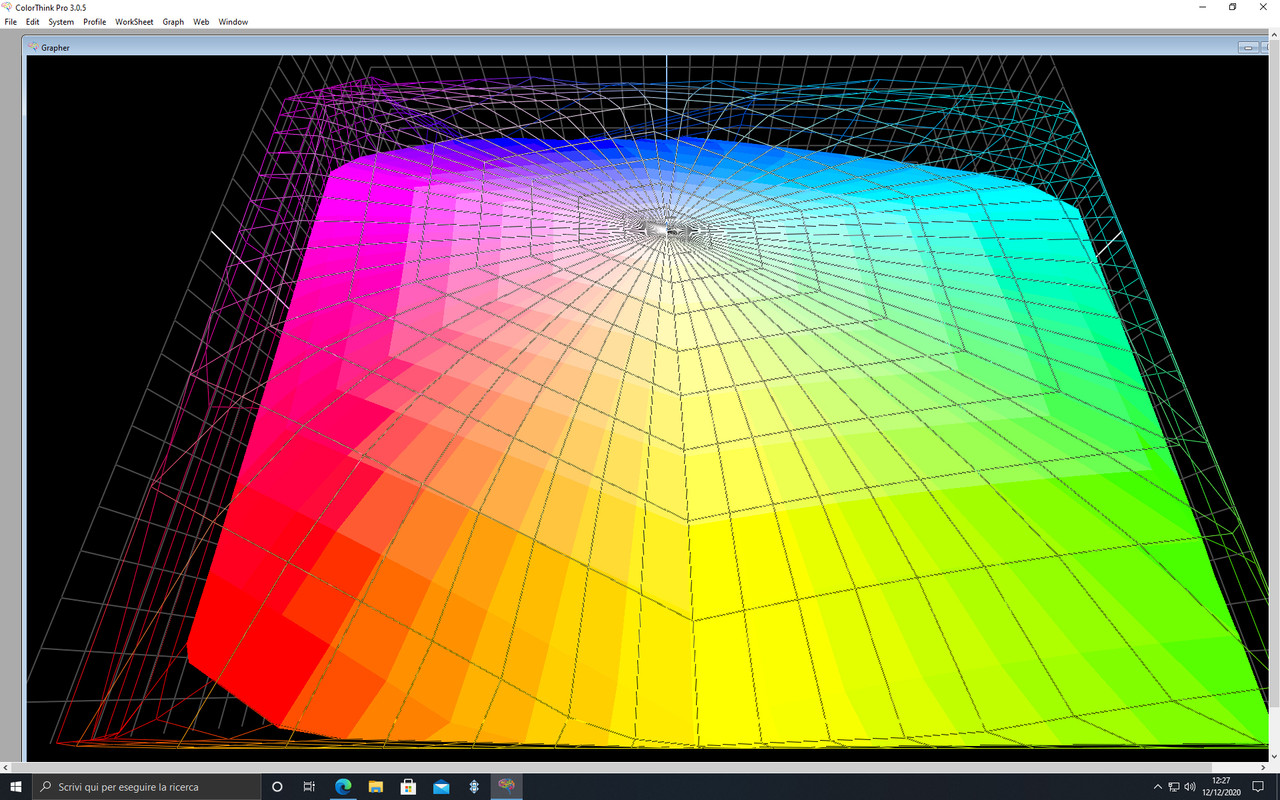Expand hidden icons in the system tray

pos(1157,786)
